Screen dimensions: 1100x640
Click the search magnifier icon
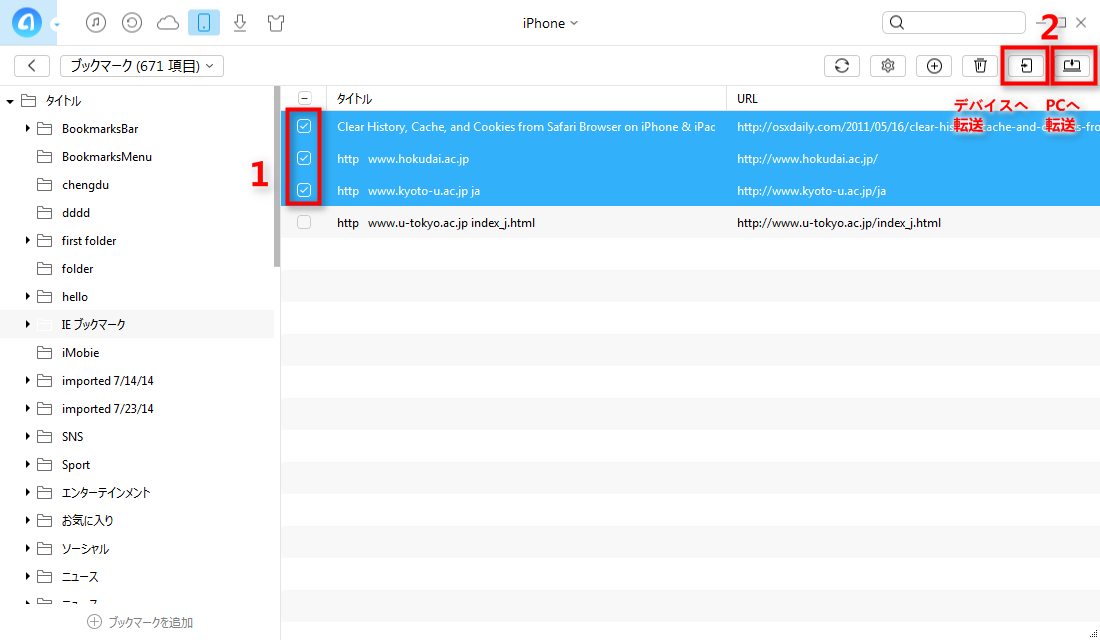897,22
